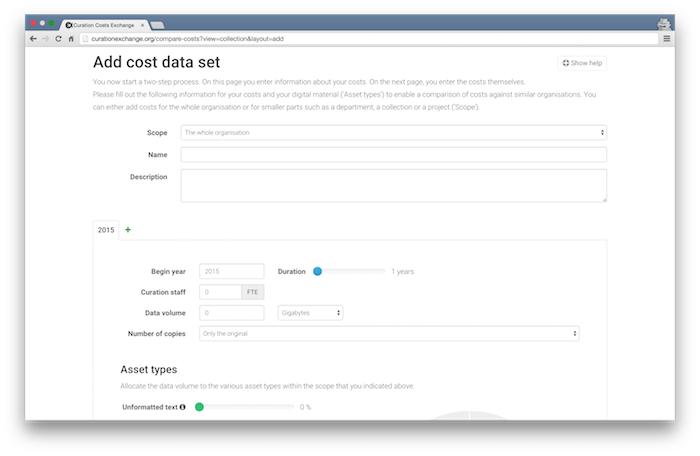
Task: Click the Show help button
Action: (582, 63)
